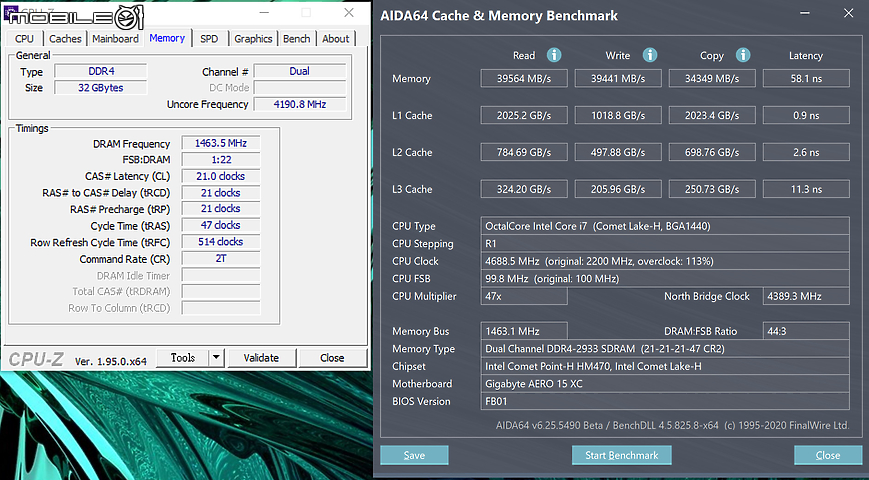Select Memory Copy value 34349 MB/s
The height and width of the screenshot is (480, 869).
712,79
